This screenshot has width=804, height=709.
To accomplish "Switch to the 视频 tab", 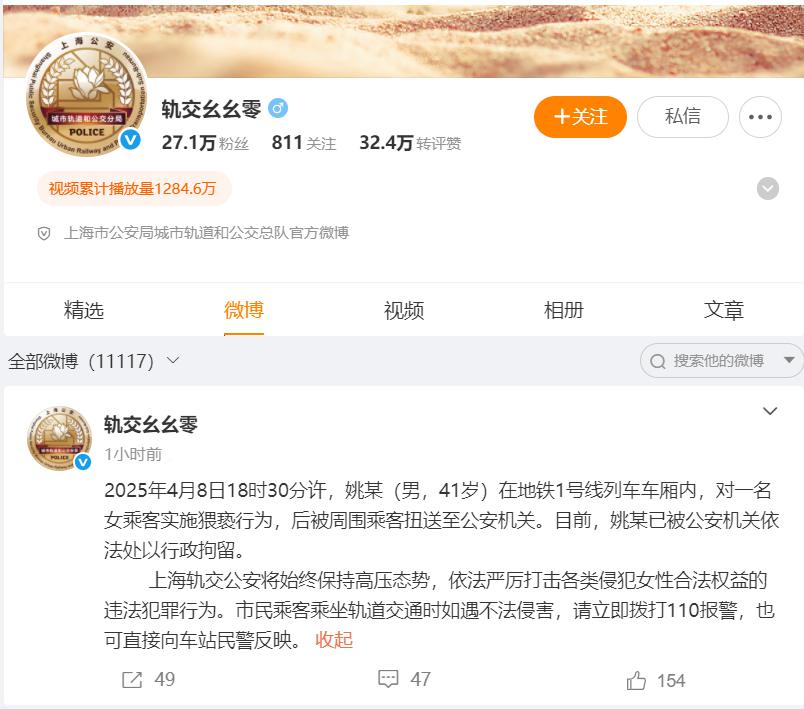I will (x=404, y=311).
